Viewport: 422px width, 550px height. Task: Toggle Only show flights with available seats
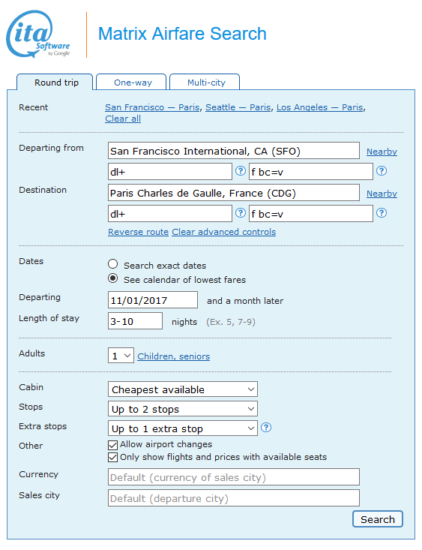coord(113,457)
